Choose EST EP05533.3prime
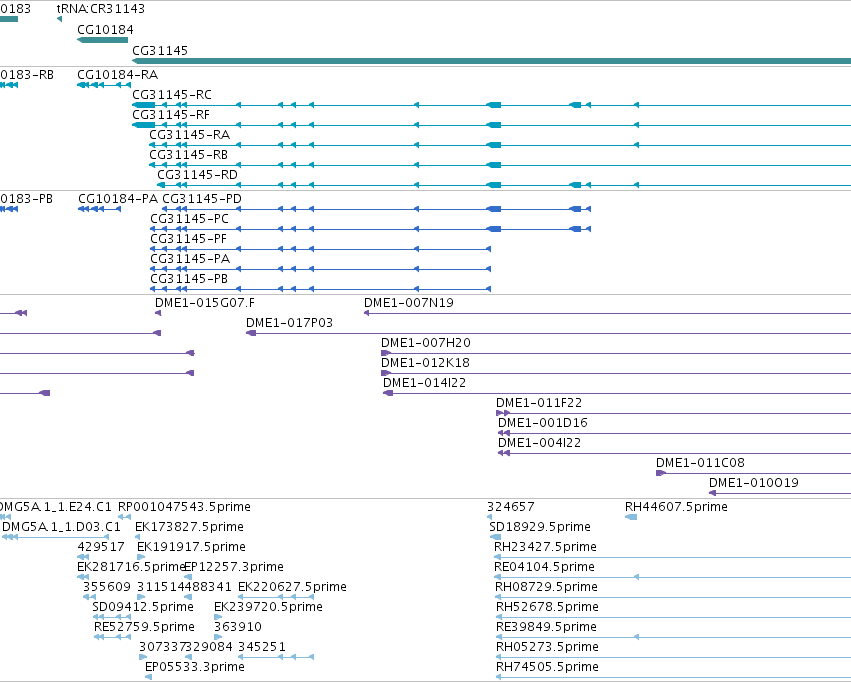This screenshot has width=851, height=682. tap(195, 667)
